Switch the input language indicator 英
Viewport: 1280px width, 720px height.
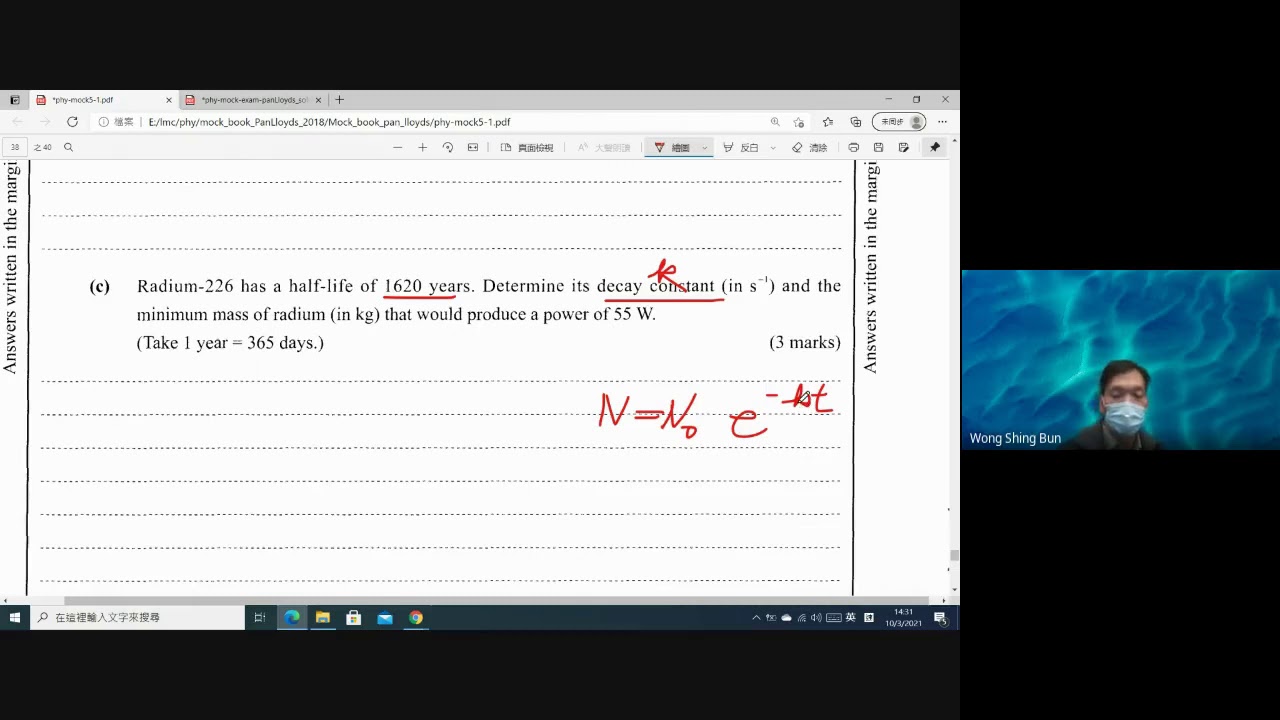(851, 618)
